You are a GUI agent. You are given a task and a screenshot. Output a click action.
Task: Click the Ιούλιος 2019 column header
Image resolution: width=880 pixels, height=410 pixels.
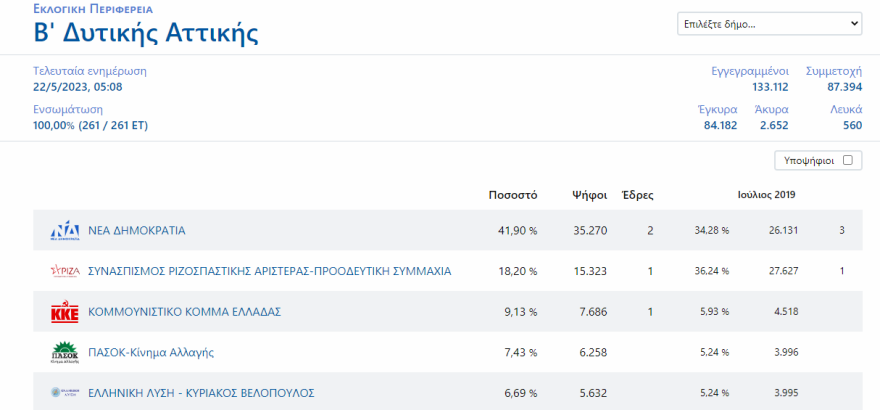tap(767, 195)
